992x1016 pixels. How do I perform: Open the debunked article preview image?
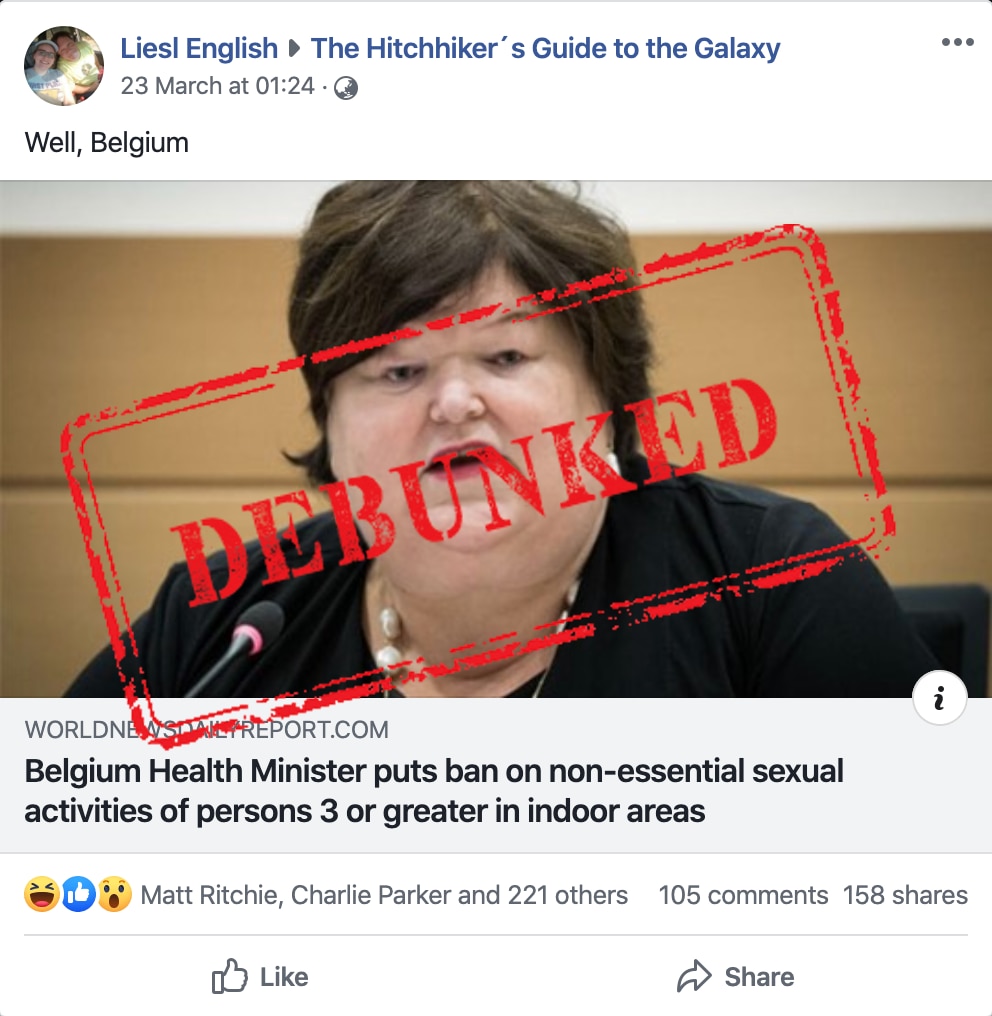[x=496, y=439]
